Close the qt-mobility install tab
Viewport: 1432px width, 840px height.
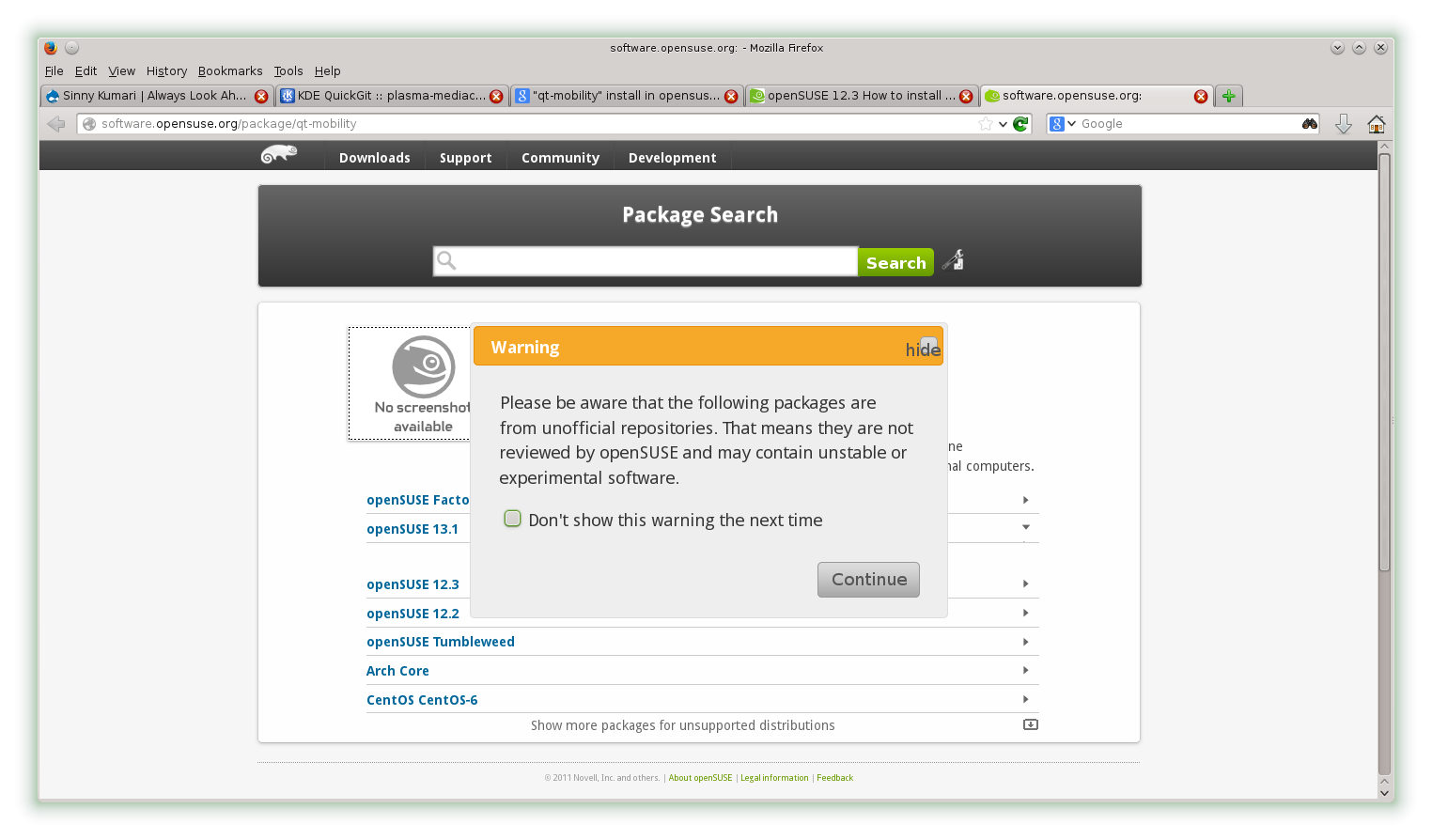point(731,96)
